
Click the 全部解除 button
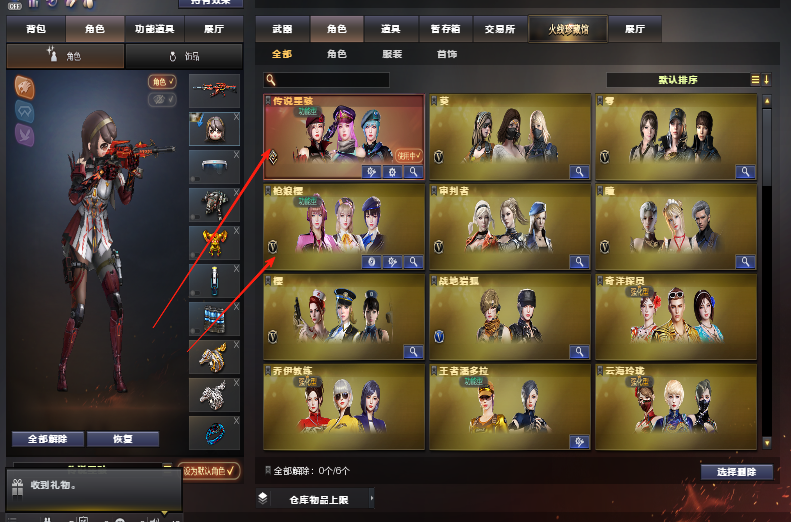[47, 439]
